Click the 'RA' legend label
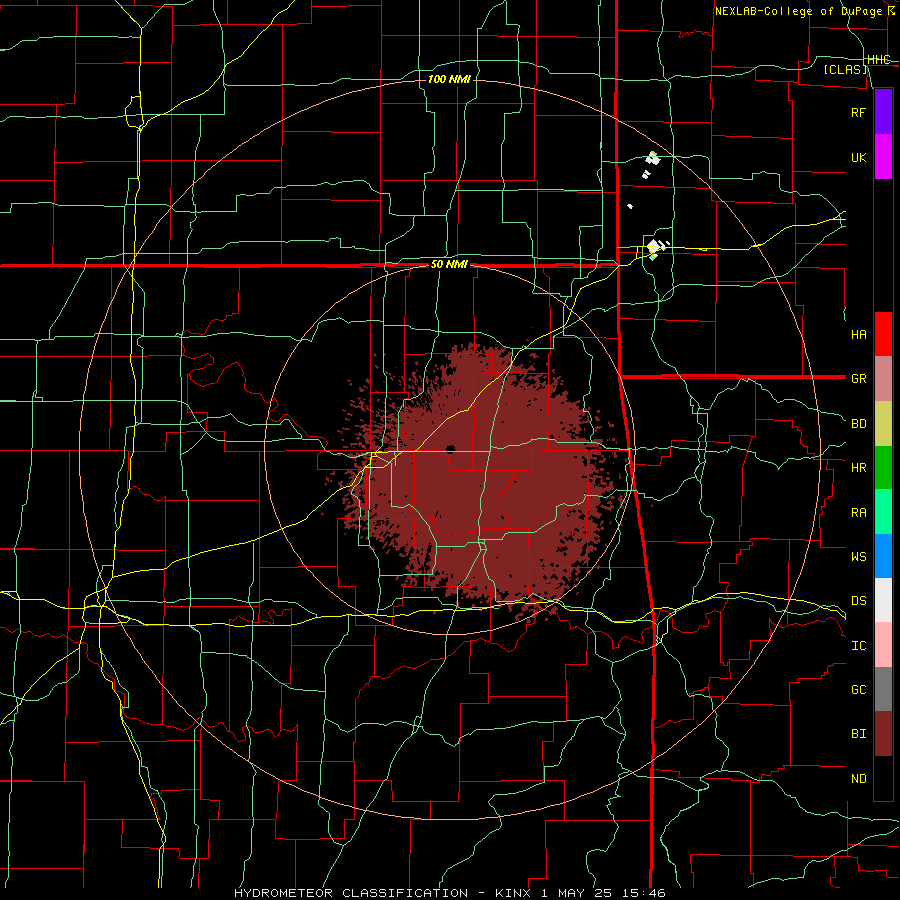Screen dimensions: 900x900 859,513
